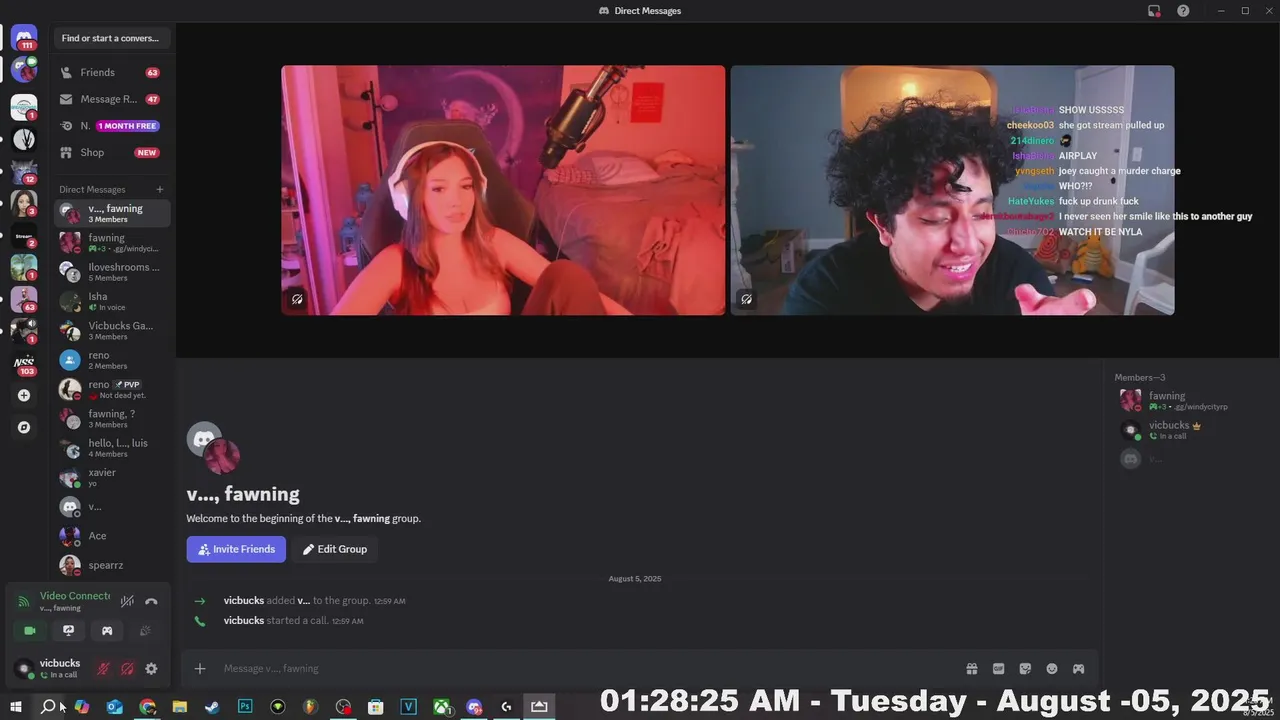Open Nitro 1 MONTH FREE item
Screen dimensions: 1280x720
112,126
